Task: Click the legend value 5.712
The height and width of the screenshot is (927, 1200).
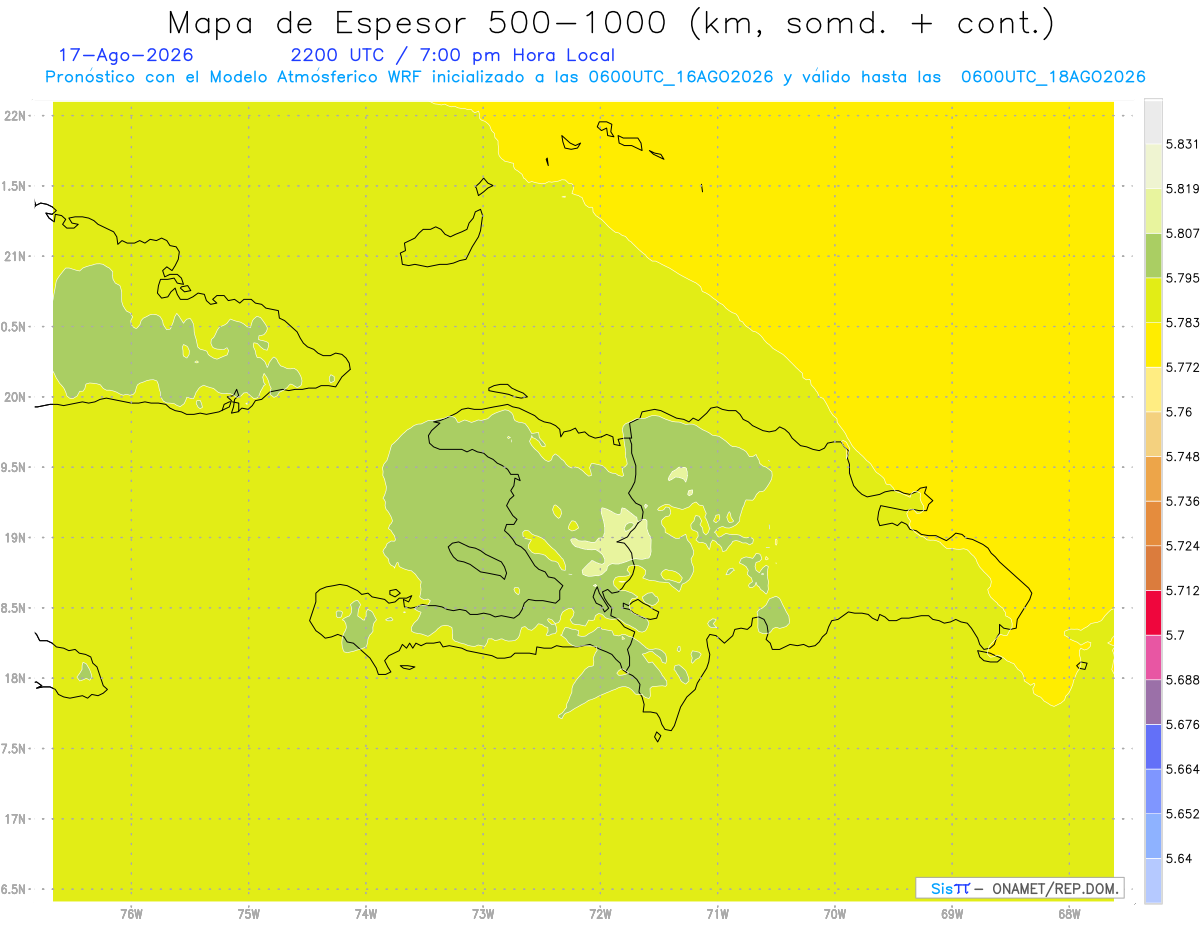Action: pyautogui.click(x=1182, y=590)
